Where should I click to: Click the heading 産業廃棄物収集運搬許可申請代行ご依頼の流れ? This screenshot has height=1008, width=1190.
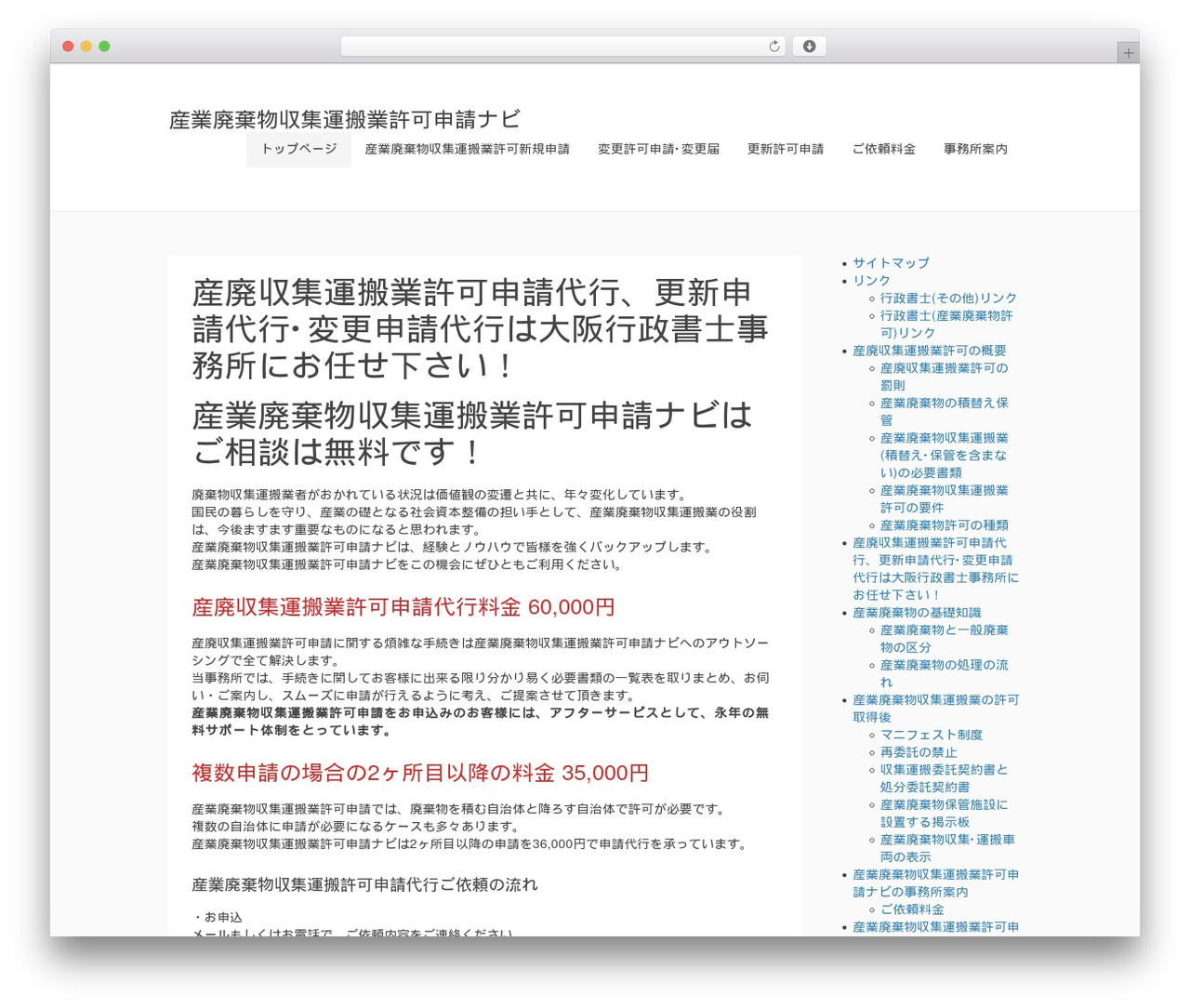pyautogui.click(x=364, y=884)
